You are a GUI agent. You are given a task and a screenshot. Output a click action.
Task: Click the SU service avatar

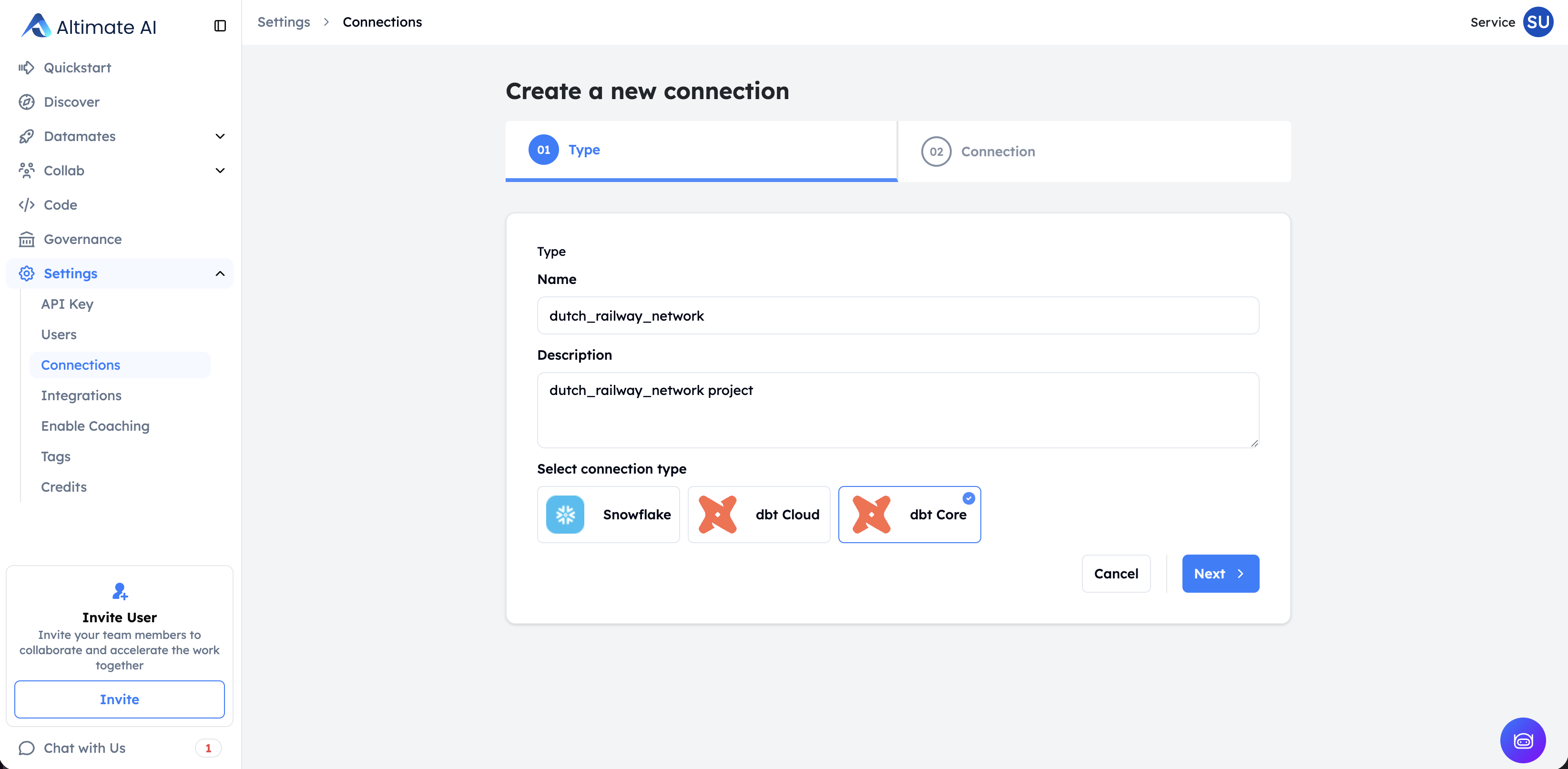point(1539,22)
